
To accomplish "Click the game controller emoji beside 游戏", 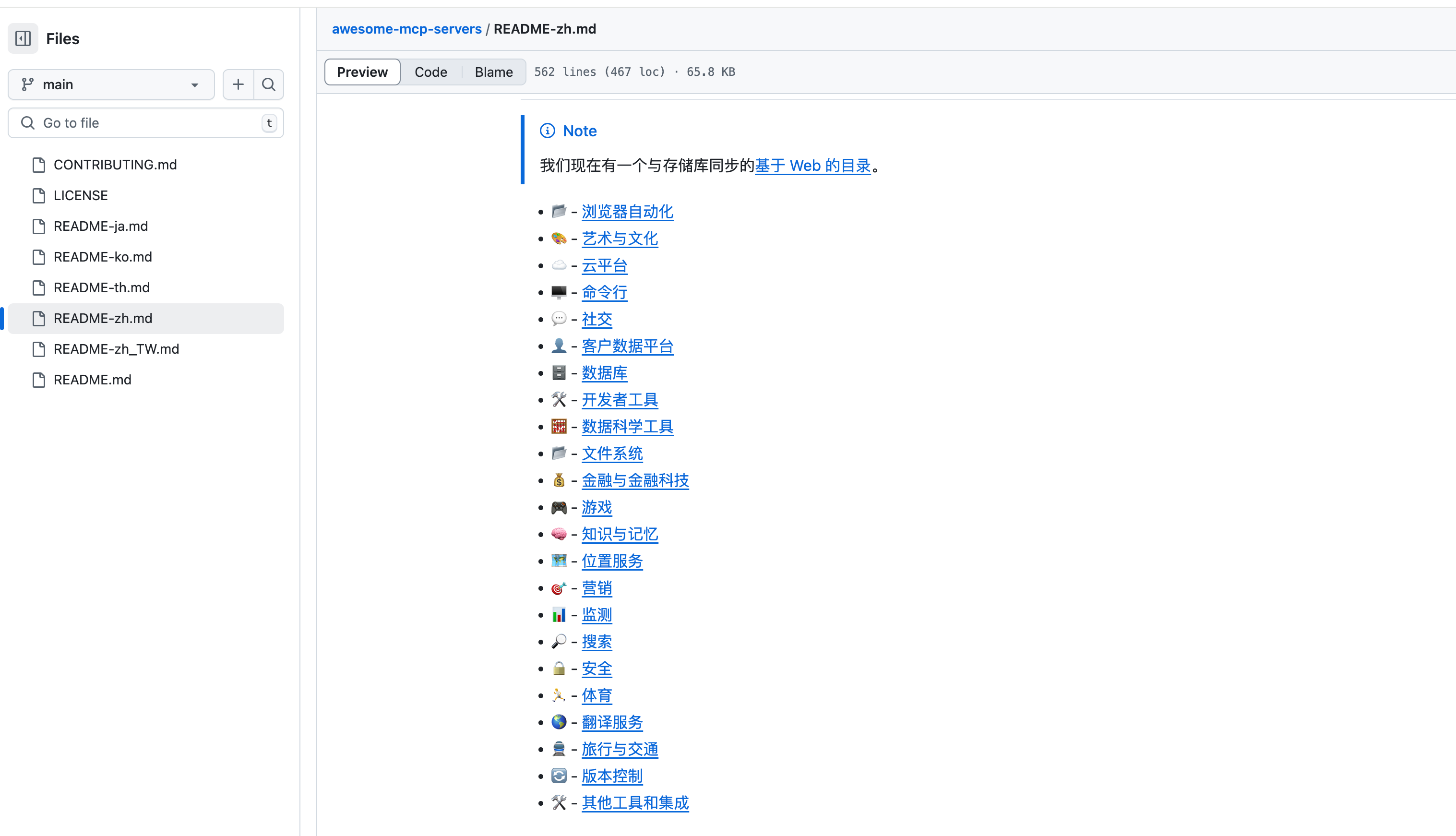I will pos(559,506).
